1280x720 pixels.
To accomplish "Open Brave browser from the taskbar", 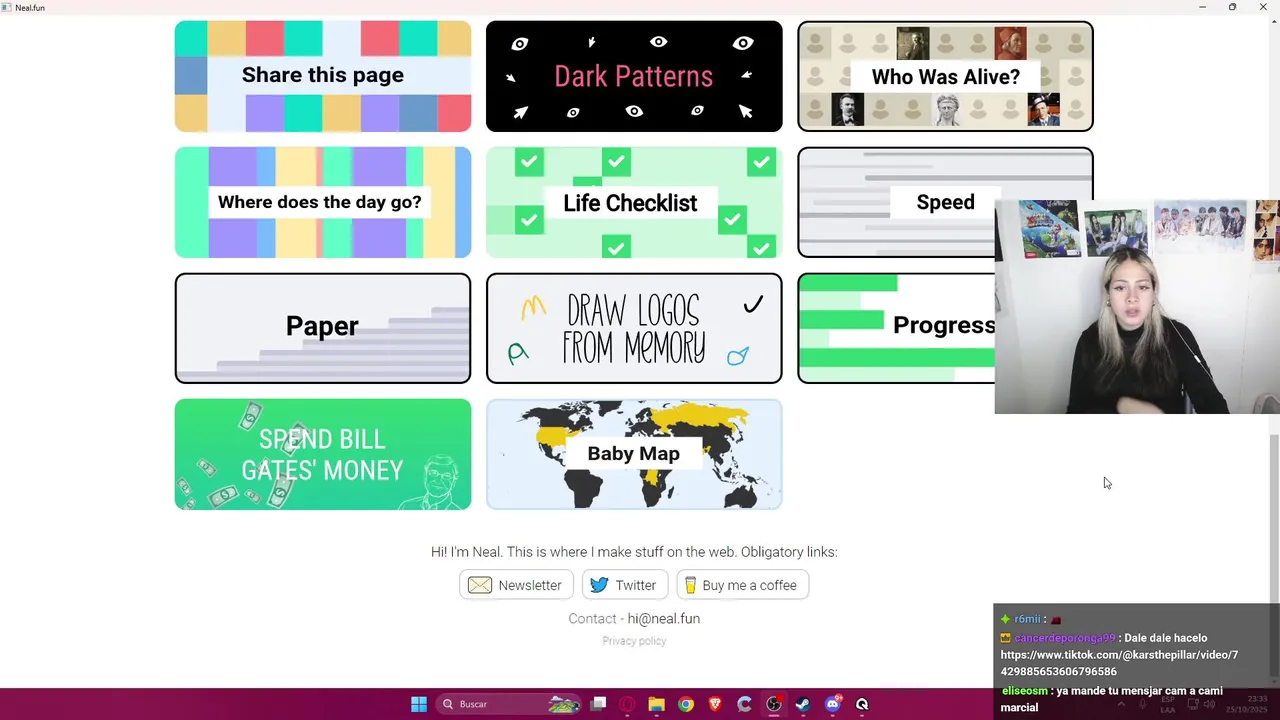I will coord(715,704).
